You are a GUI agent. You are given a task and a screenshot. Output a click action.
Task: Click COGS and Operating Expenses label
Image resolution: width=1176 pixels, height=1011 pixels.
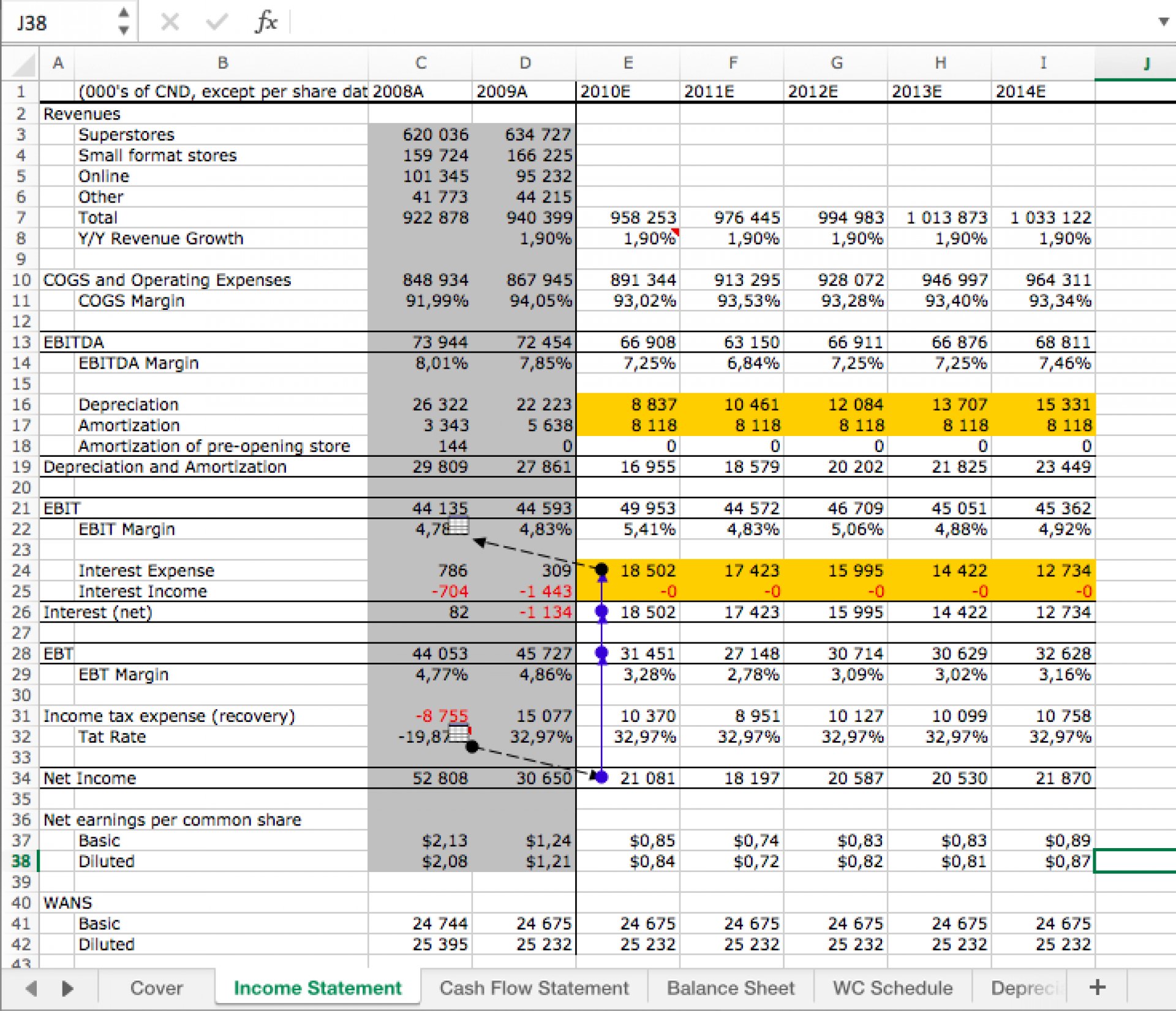(x=167, y=280)
